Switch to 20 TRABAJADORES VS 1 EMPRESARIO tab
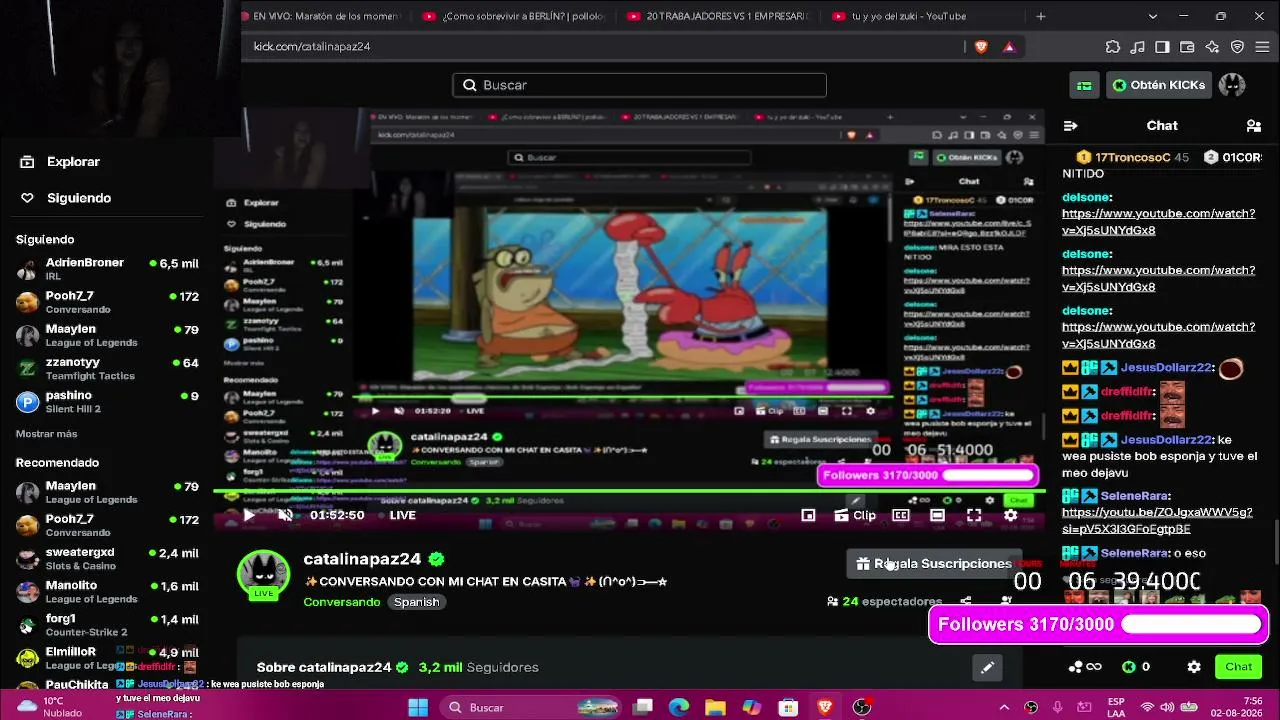 coord(717,16)
